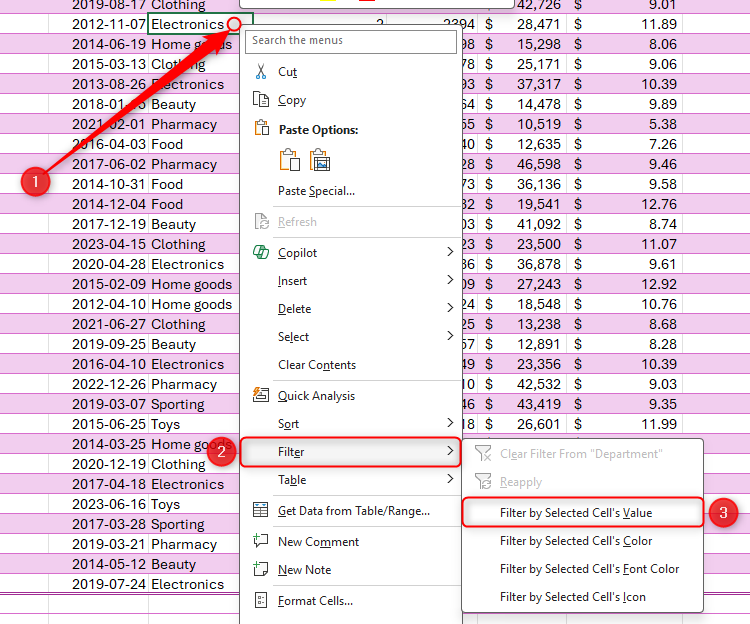Expand the Sort submenu arrow

[449, 424]
